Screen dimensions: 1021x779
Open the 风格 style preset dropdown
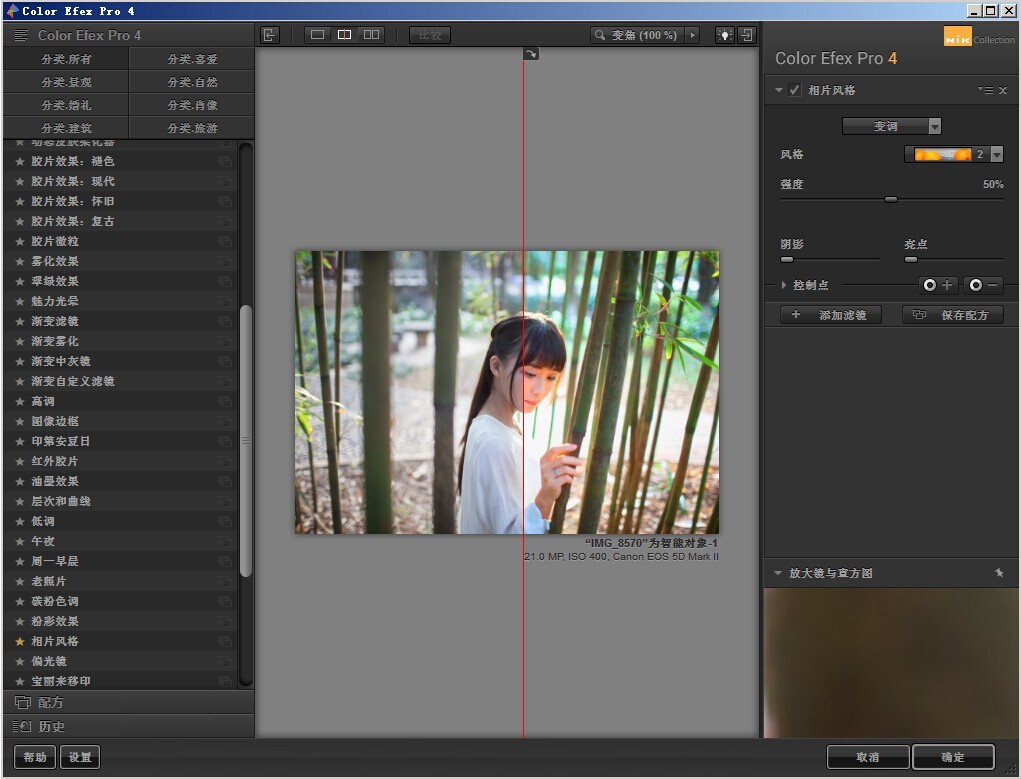pos(954,154)
